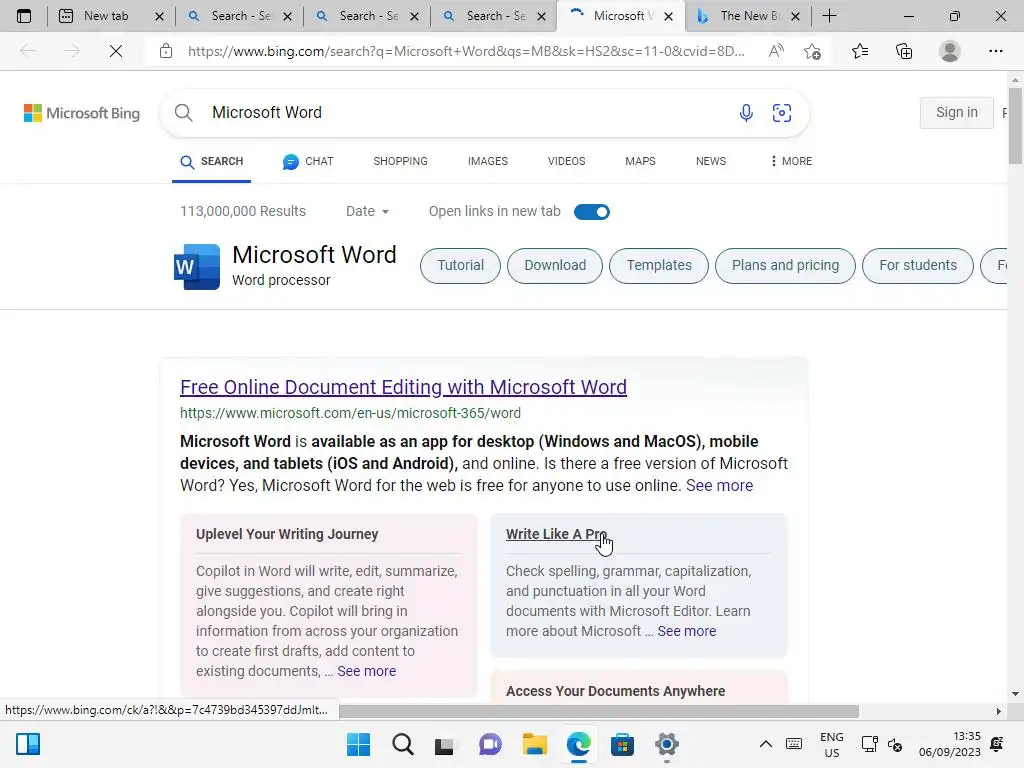Open File Explorer from taskbar
1024x768 pixels.
[534, 744]
